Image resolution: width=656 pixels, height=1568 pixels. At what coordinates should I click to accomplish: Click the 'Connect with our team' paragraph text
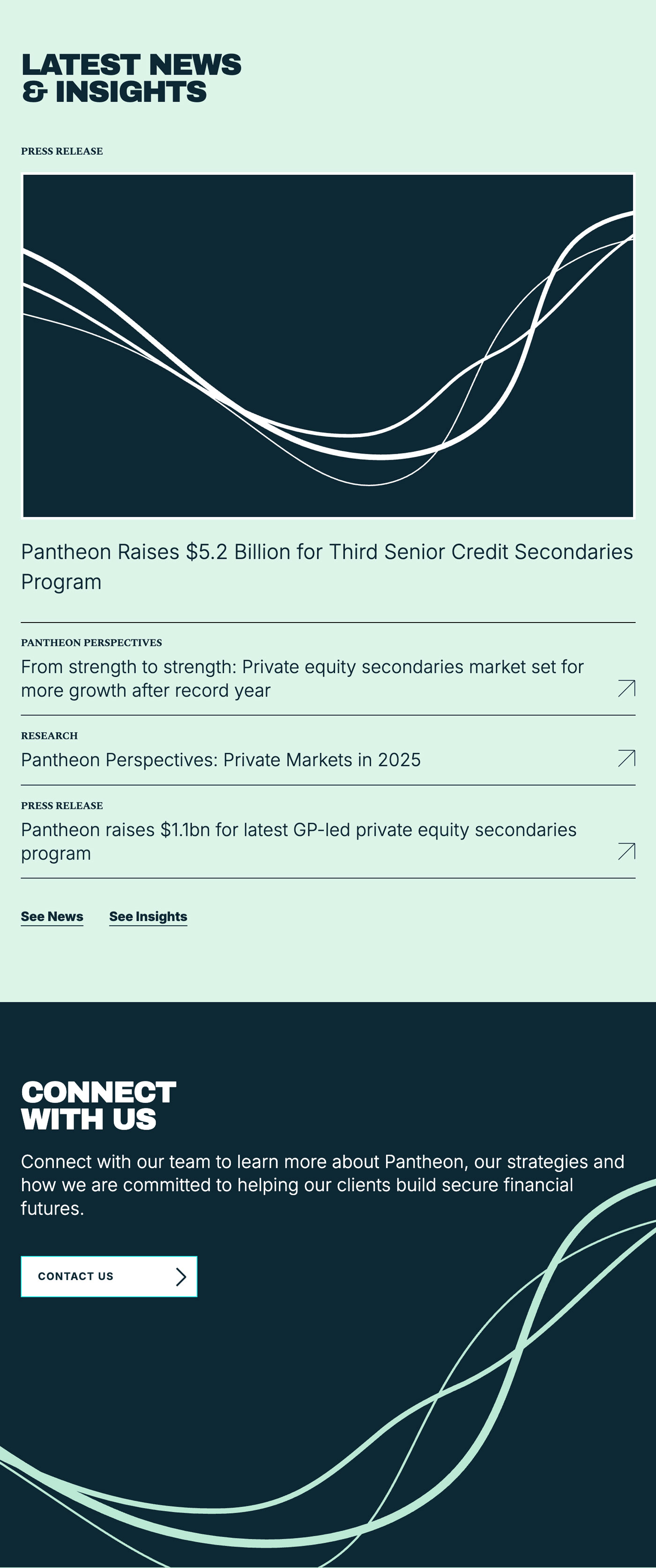[x=322, y=1185]
